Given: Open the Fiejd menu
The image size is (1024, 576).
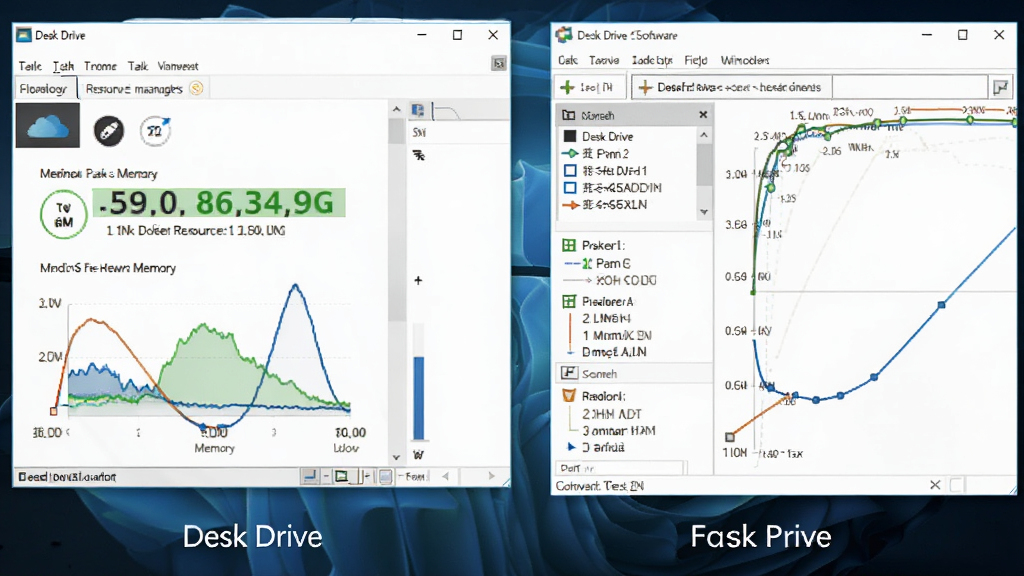Looking at the screenshot, I should pyautogui.click(x=696, y=60).
